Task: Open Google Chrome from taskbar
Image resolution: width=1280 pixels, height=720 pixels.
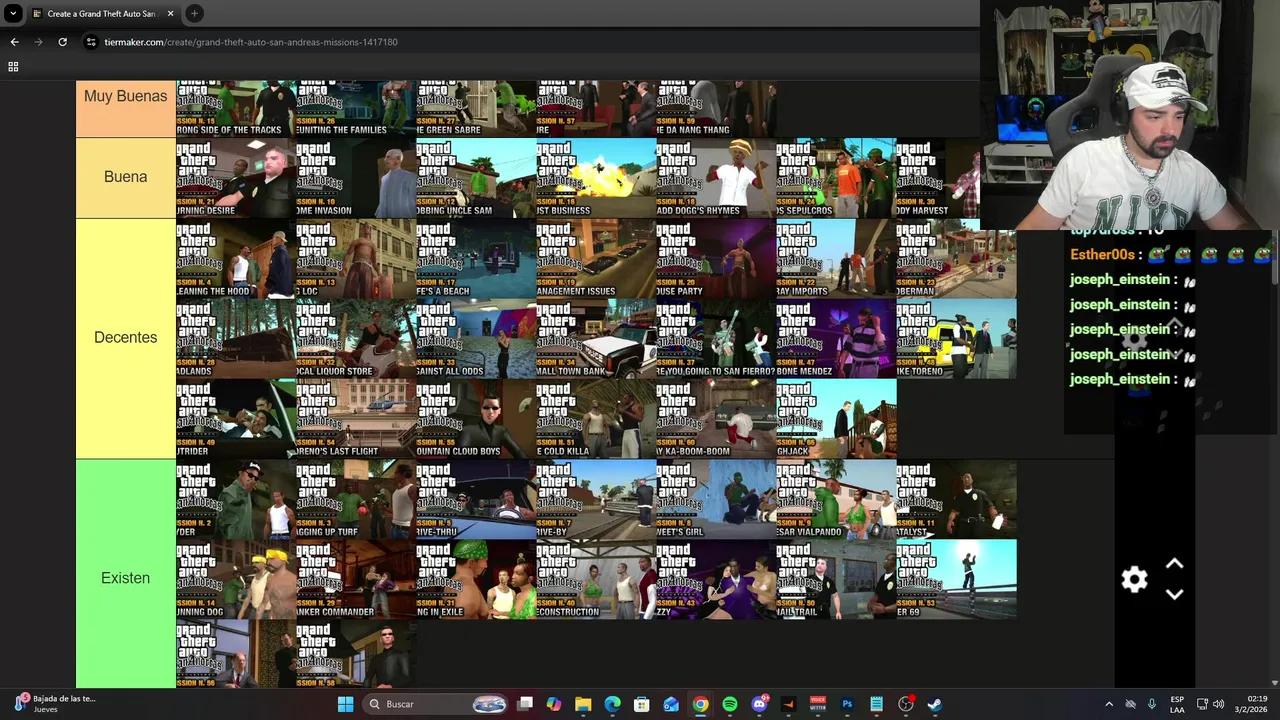Action: point(700,704)
